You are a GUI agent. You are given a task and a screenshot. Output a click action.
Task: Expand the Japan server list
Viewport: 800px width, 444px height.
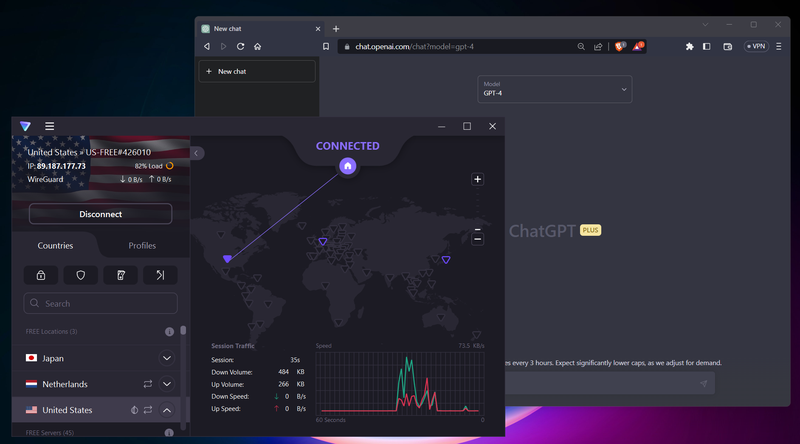[x=167, y=358]
